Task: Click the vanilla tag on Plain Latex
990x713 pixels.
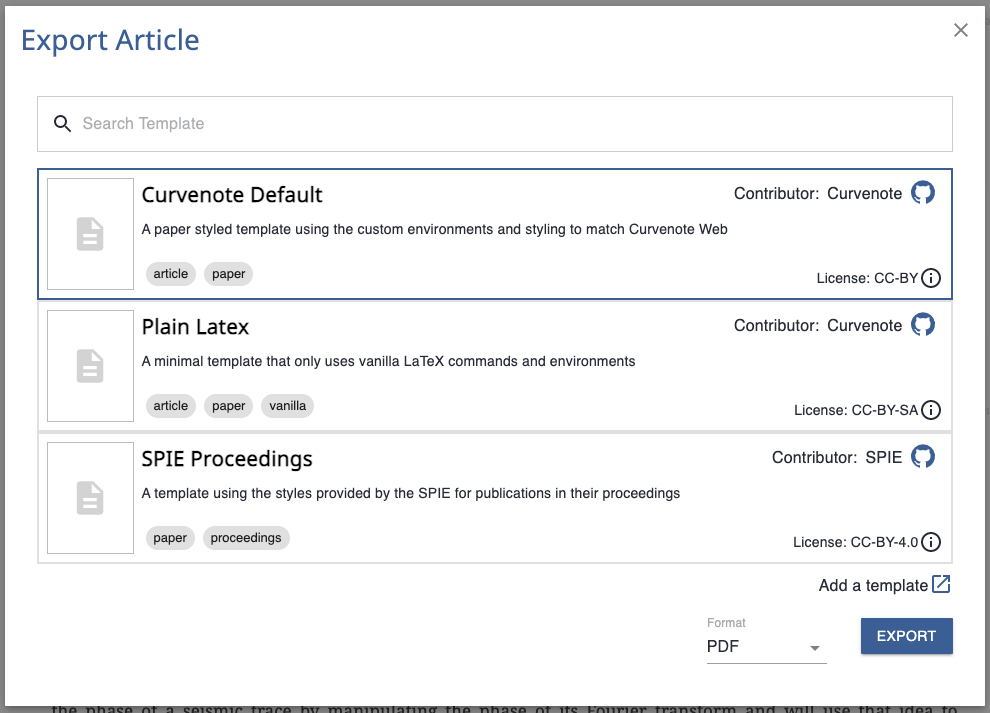Action: click(287, 405)
